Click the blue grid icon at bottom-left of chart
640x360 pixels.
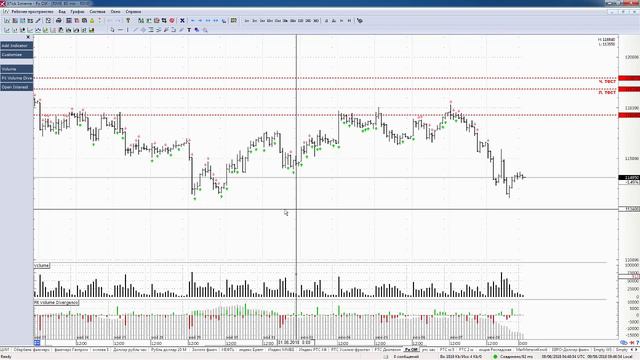pos(37,342)
